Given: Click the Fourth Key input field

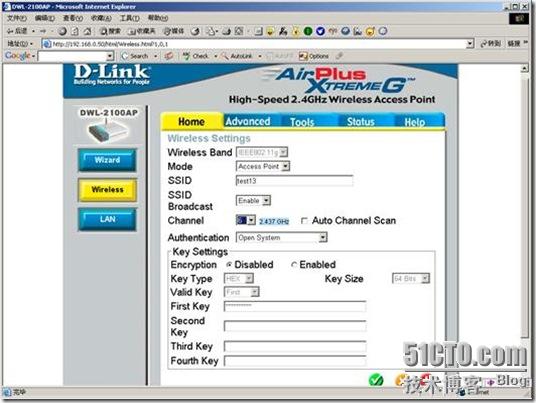Looking at the screenshot, I should tap(295, 361).
